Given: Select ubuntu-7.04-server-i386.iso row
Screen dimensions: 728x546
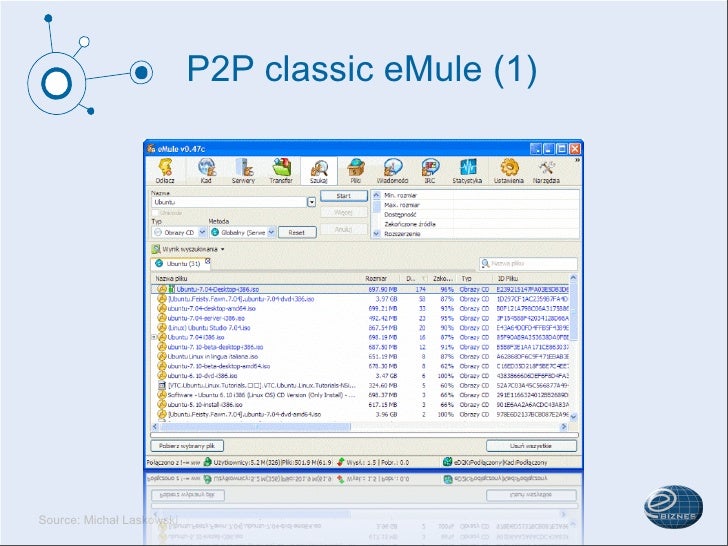Looking at the screenshot, I should (360, 318).
